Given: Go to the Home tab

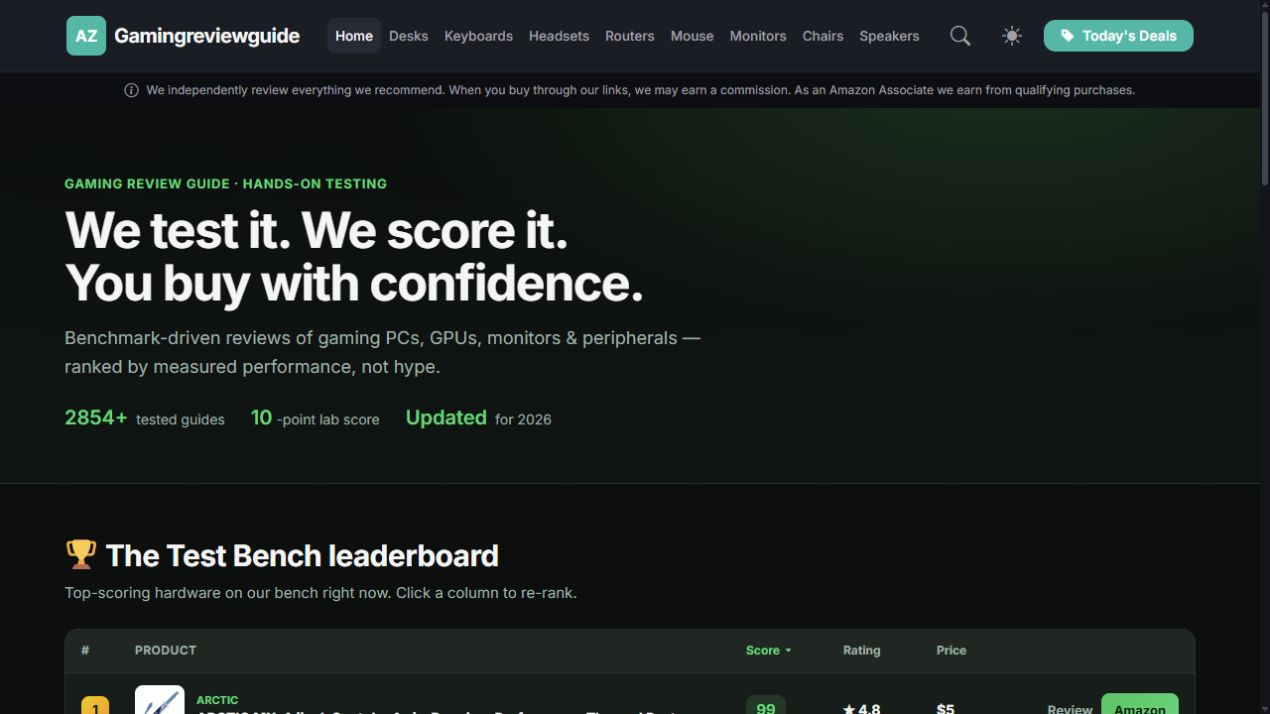Looking at the screenshot, I should (354, 36).
